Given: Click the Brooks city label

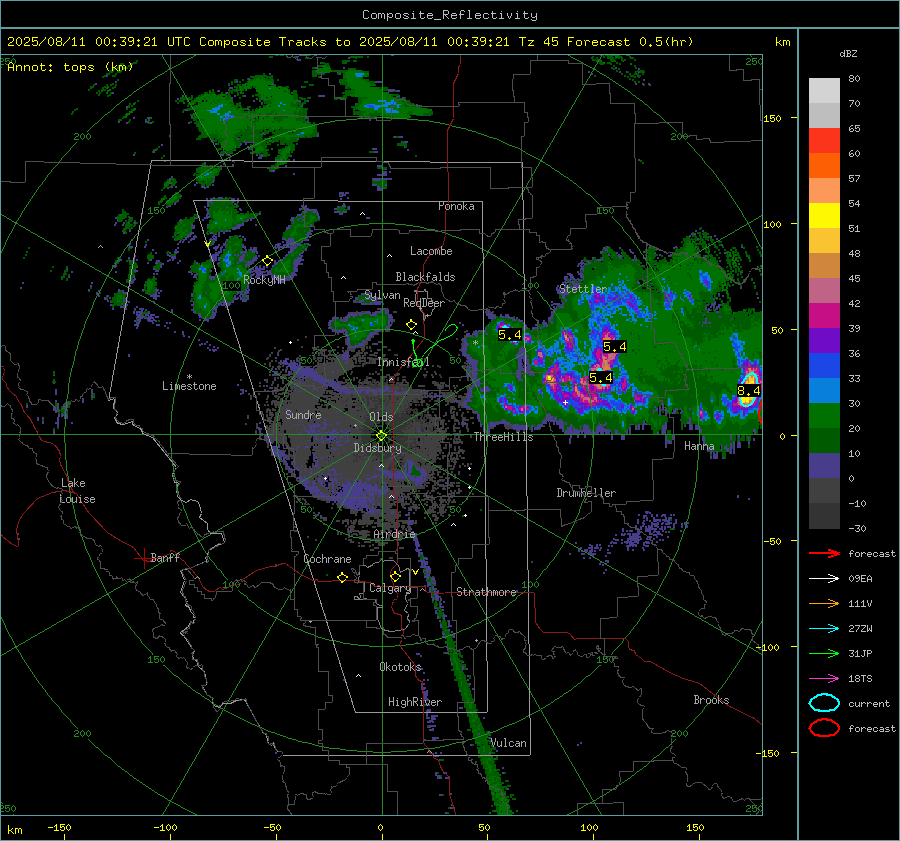Looking at the screenshot, I should pyautogui.click(x=711, y=700).
